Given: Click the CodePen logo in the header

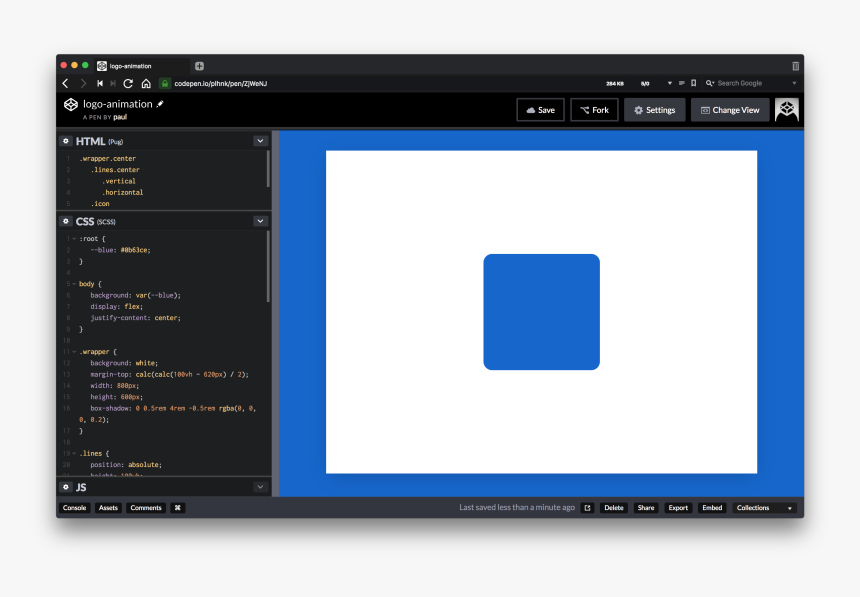Looking at the screenshot, I should (70, 104).
